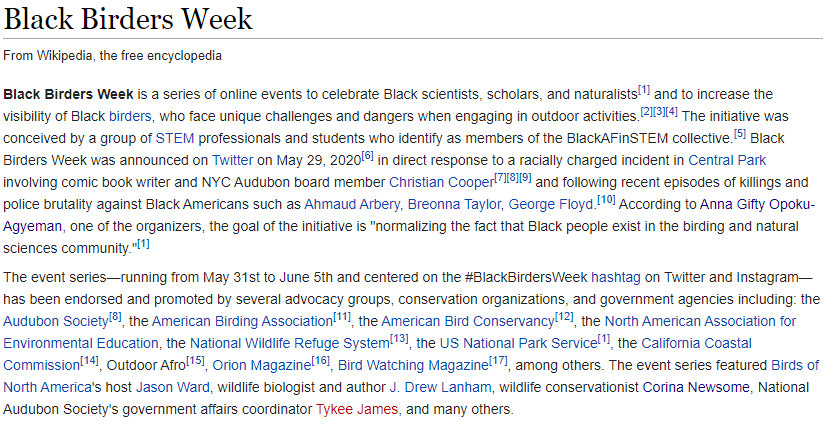Jump to citation [5] after BlackAFinSTEM collective

tap(740, 134)
